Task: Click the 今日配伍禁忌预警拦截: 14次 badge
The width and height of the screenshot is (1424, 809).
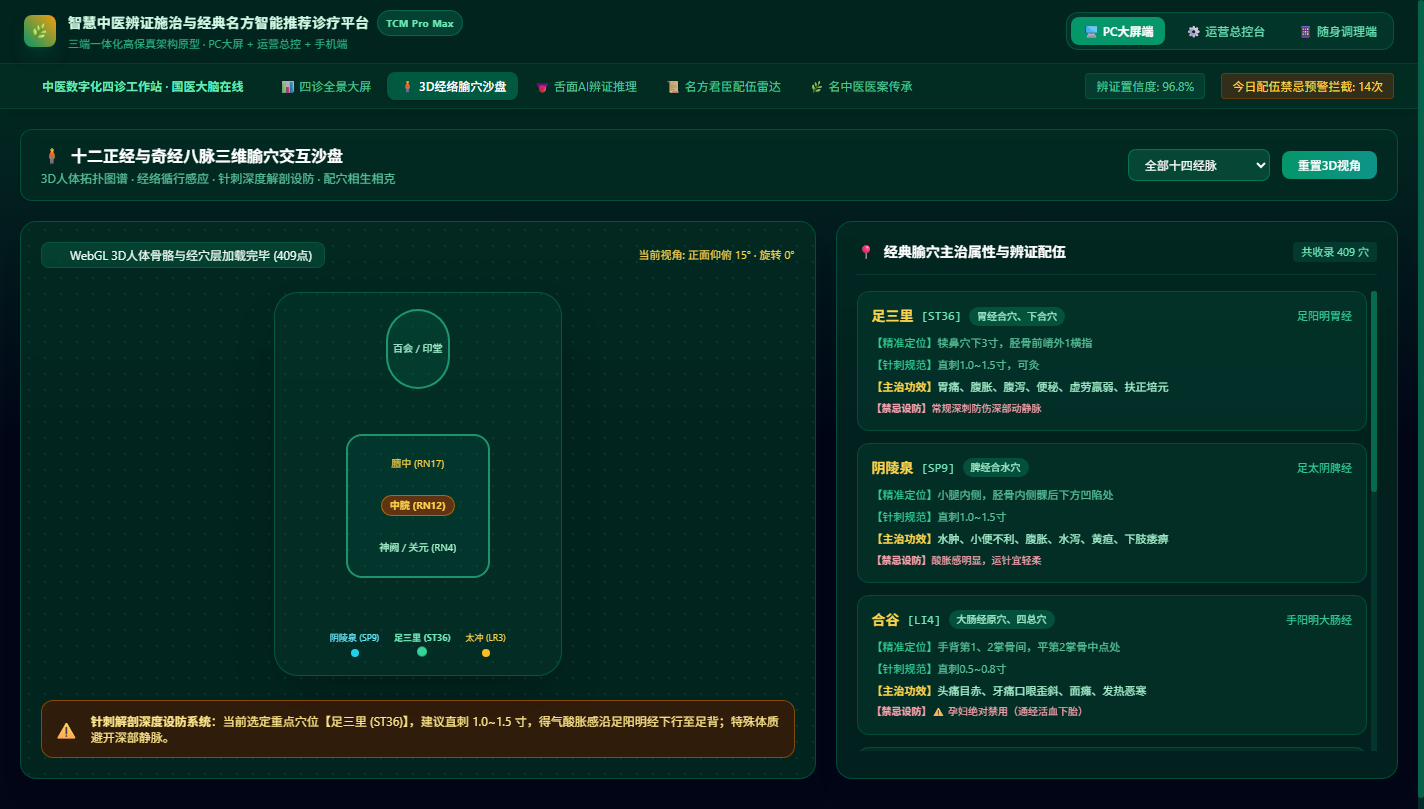Action: 1307,86
